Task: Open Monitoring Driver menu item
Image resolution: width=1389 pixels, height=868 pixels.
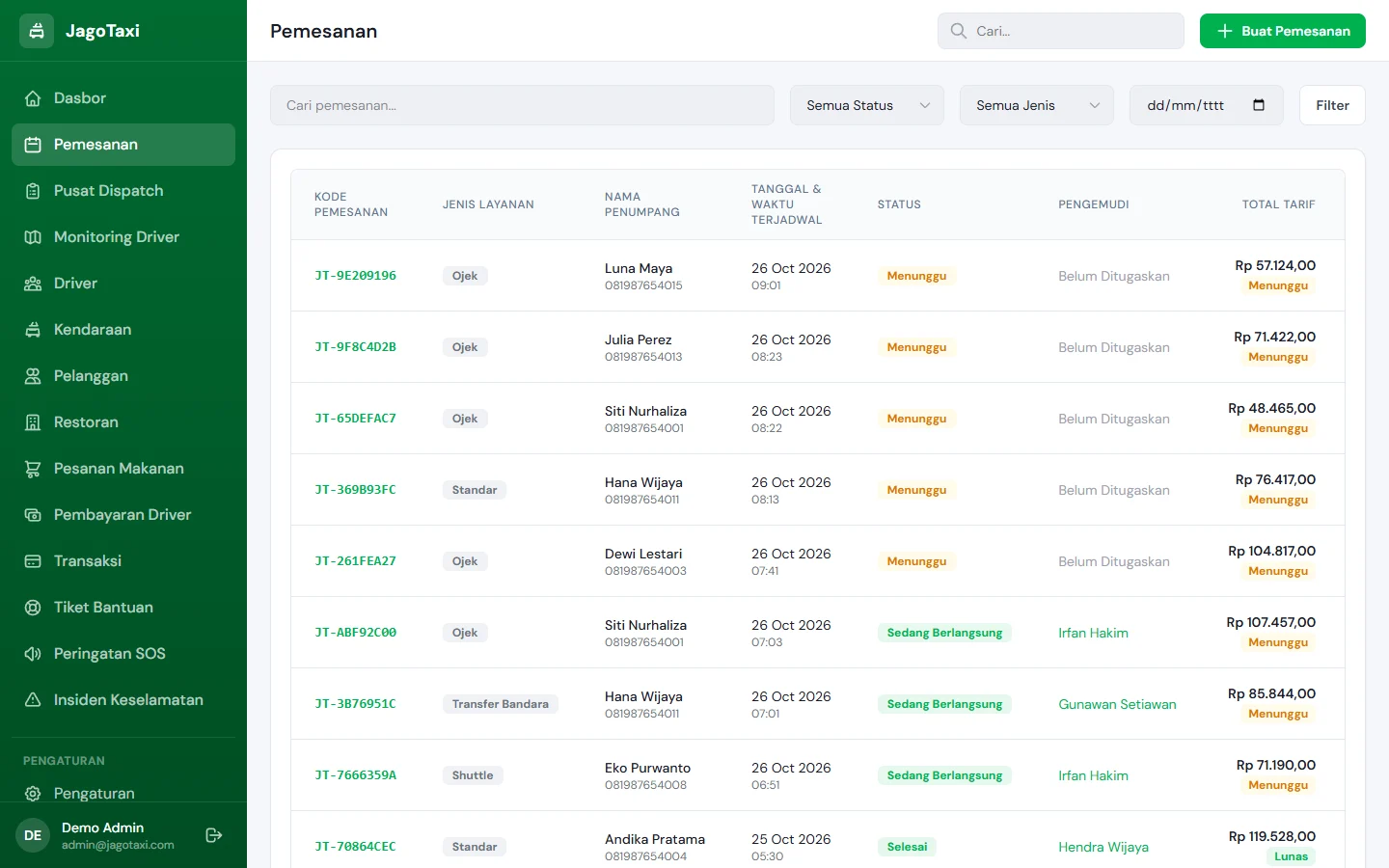Action: [123, 237]
